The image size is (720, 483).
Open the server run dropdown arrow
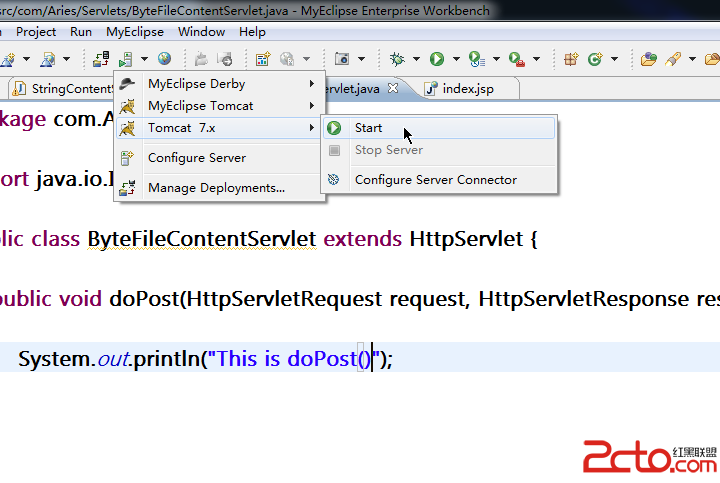tap(144, 59)
